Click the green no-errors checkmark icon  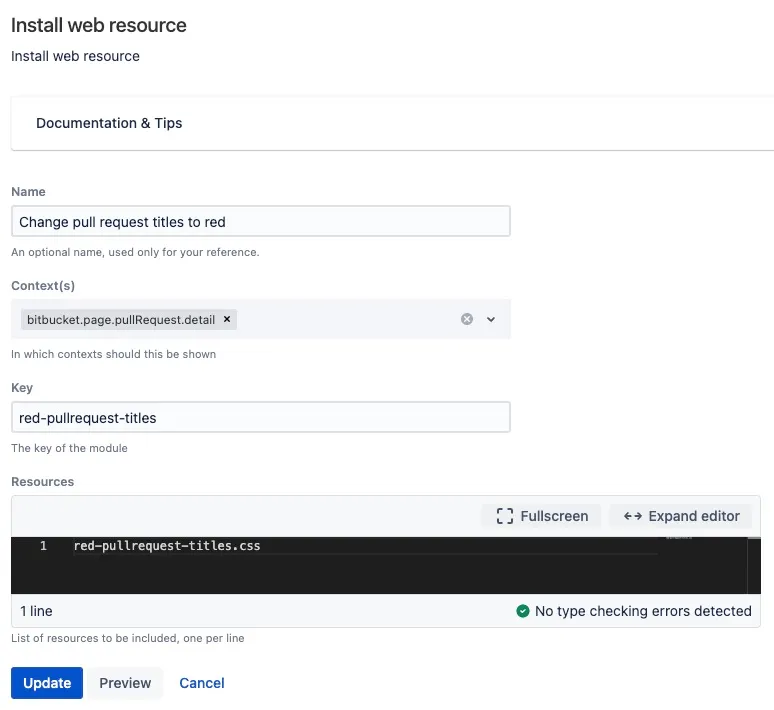coord(523,611)
